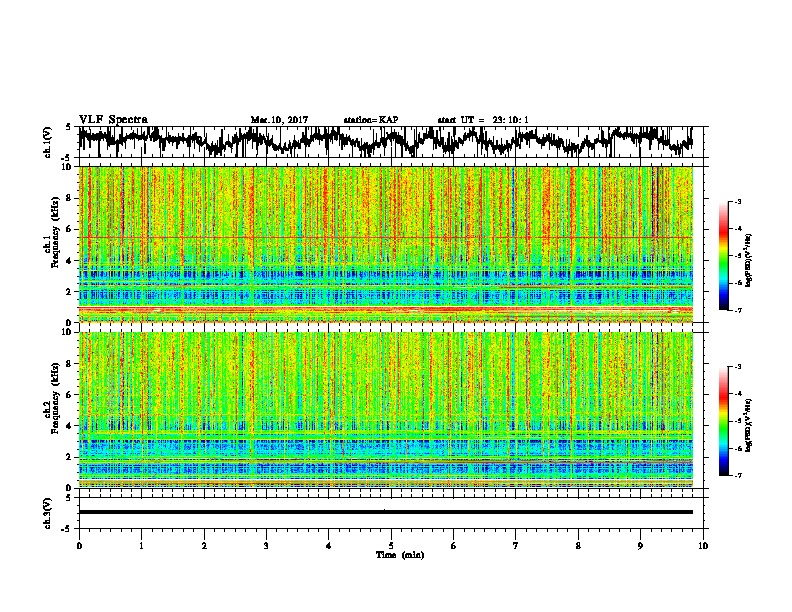Click the "2" kHz tick of ch.2 spectrogram
792x612 pixels.
[70, 457]
